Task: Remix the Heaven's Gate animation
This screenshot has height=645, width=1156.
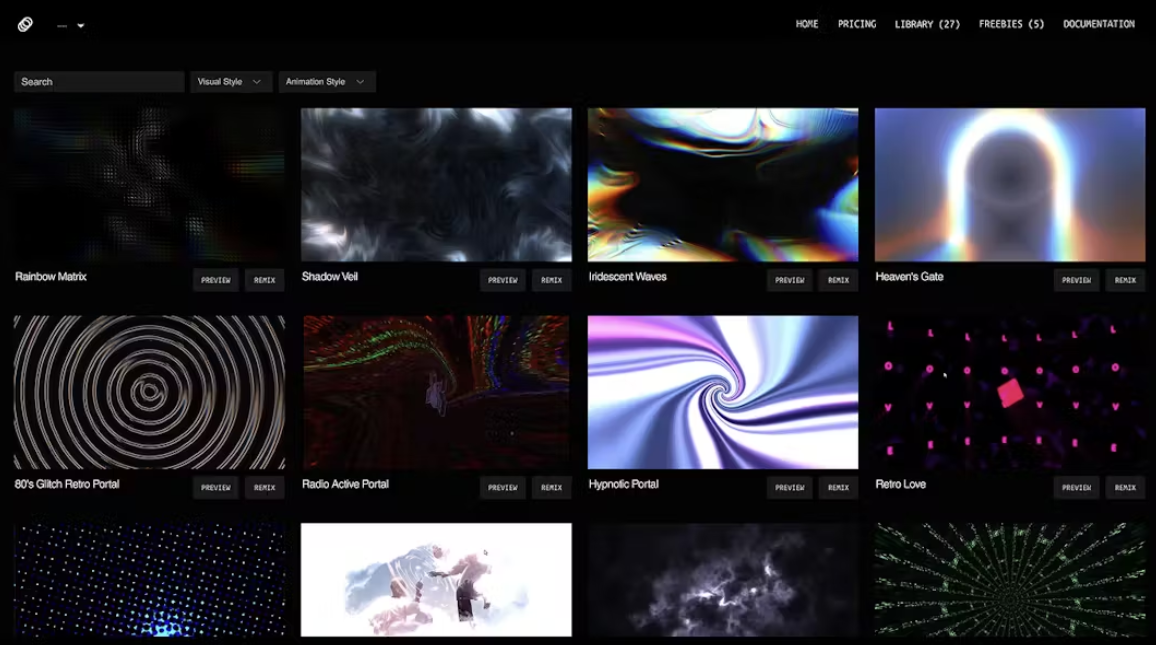Action: pos(1125,280)
